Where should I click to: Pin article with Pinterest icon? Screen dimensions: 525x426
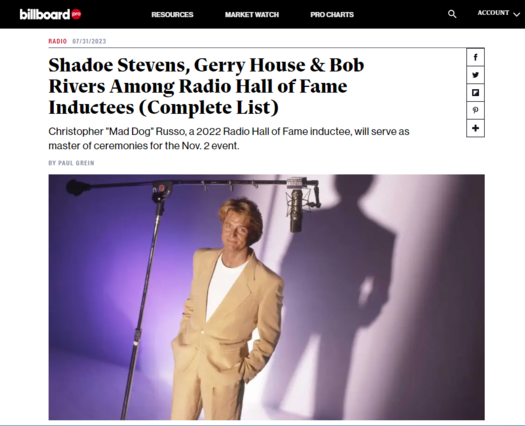tap(475, 110)
